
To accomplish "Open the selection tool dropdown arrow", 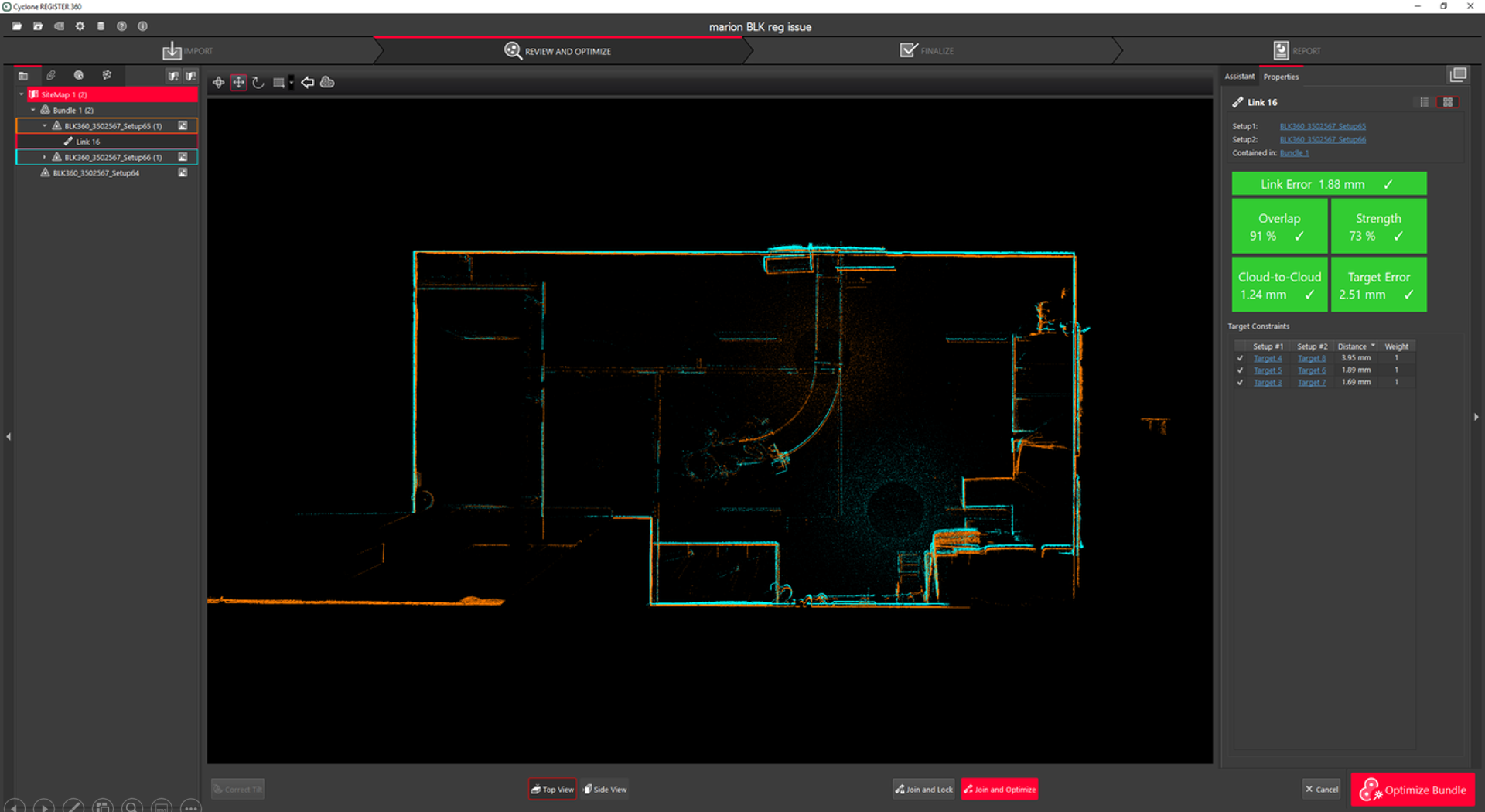I will [x=292, y=83].
